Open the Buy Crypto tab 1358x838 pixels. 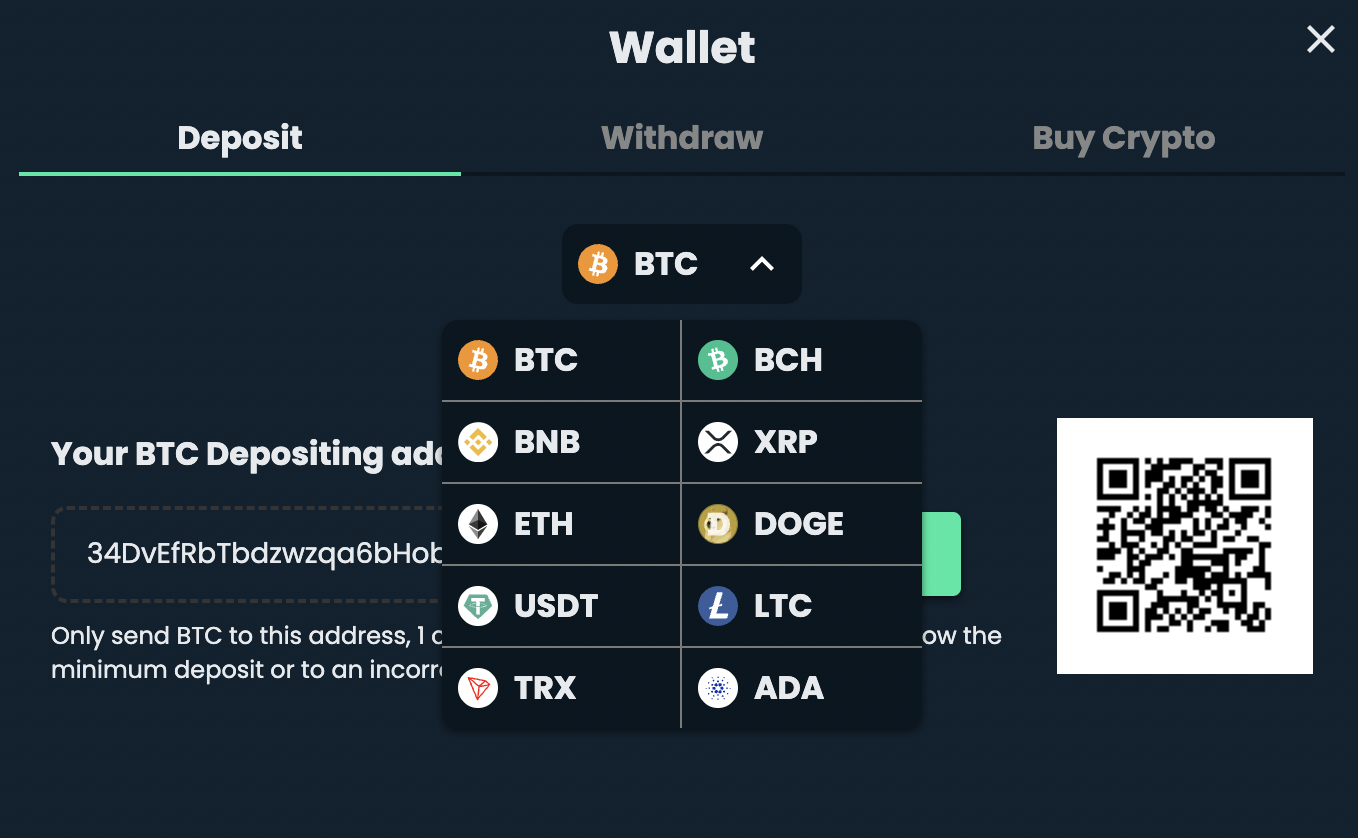pyautogui.click(x=1123, y=138)
